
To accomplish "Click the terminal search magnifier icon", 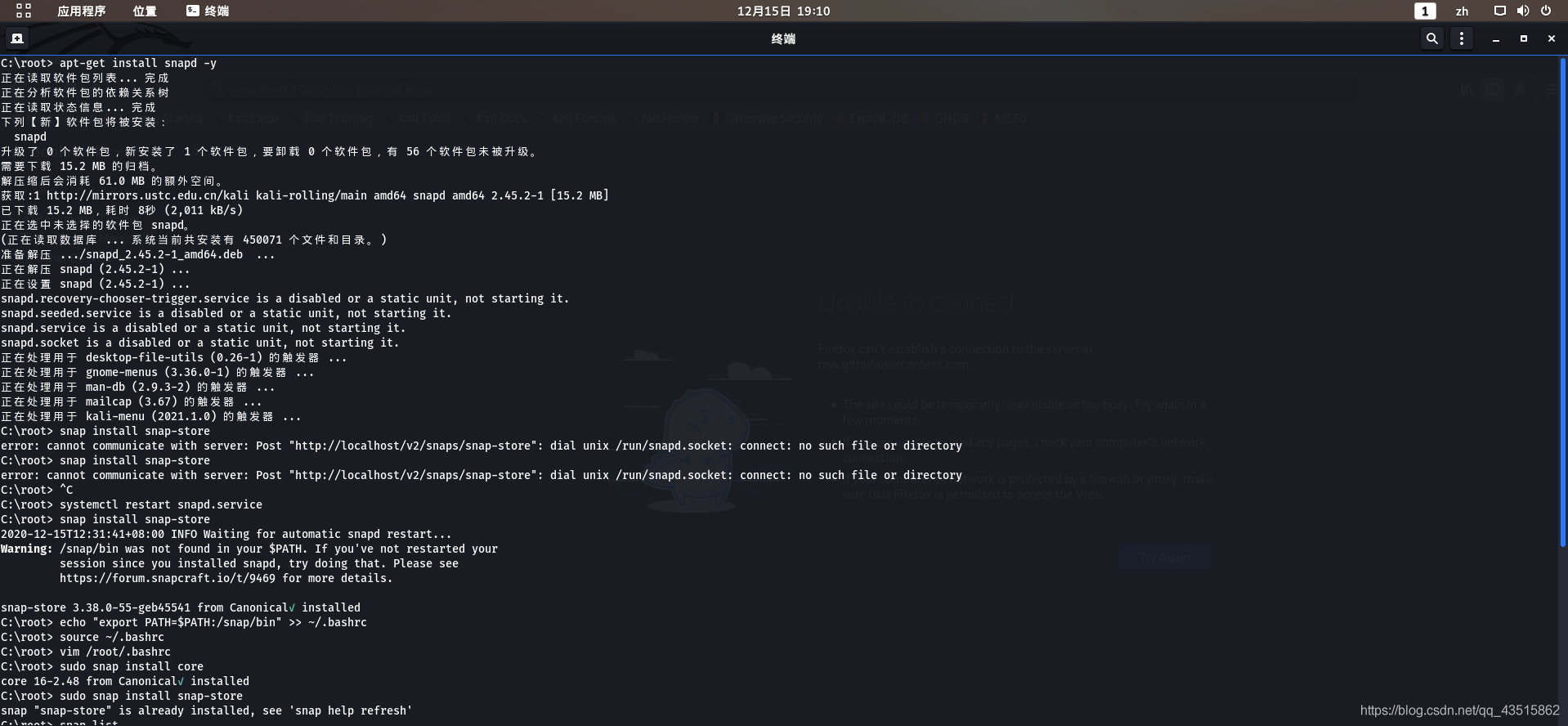I will click(x=1431, y=38).
